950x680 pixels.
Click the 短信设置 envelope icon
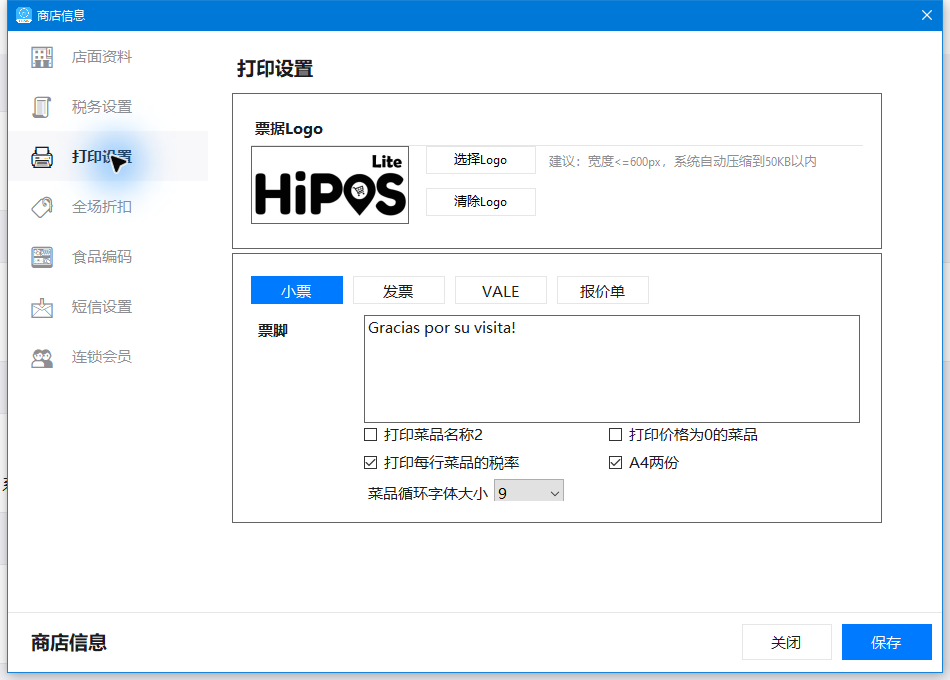(x=42, y=307)
